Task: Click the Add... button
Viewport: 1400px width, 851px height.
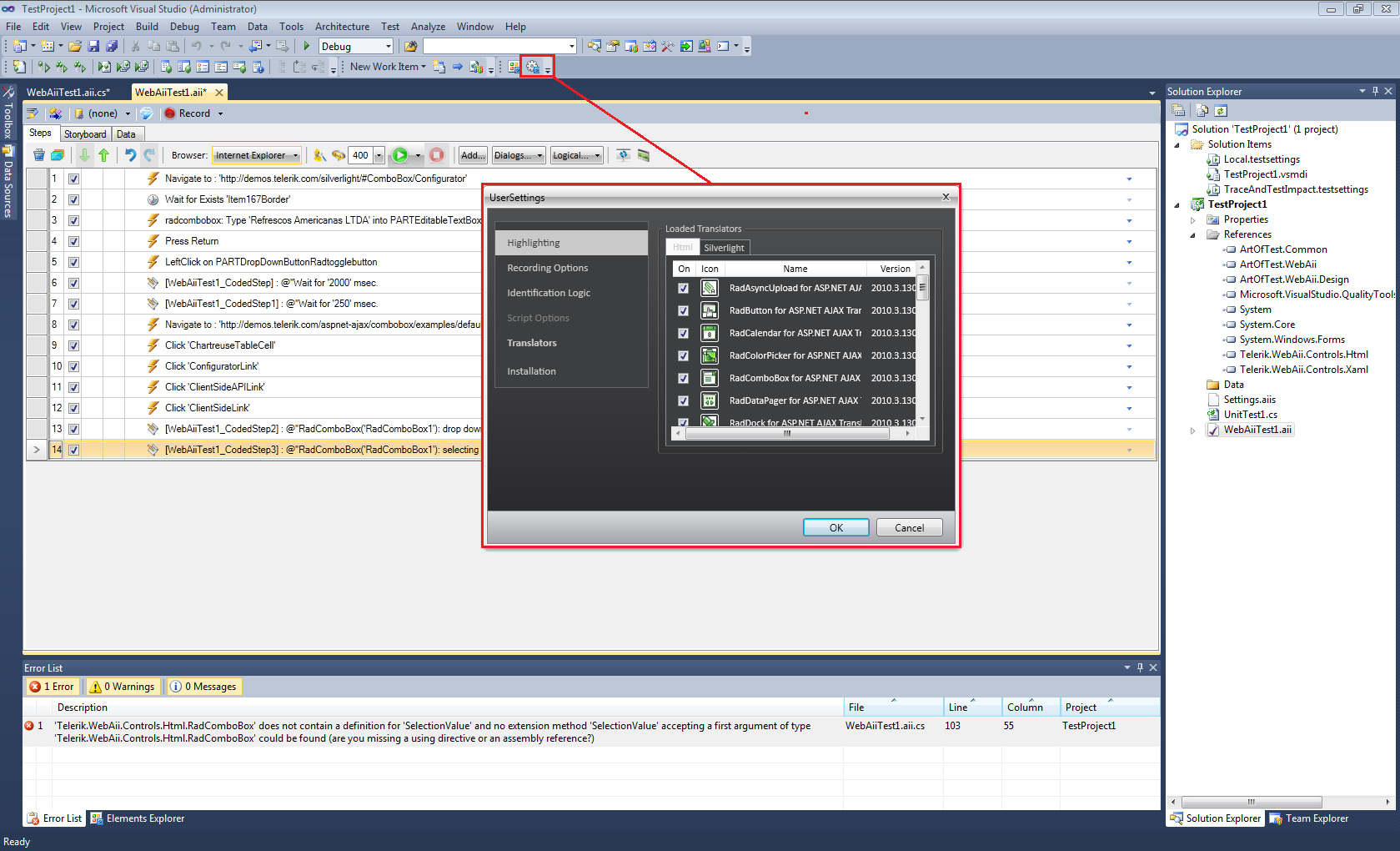Action: click(473, 155)
